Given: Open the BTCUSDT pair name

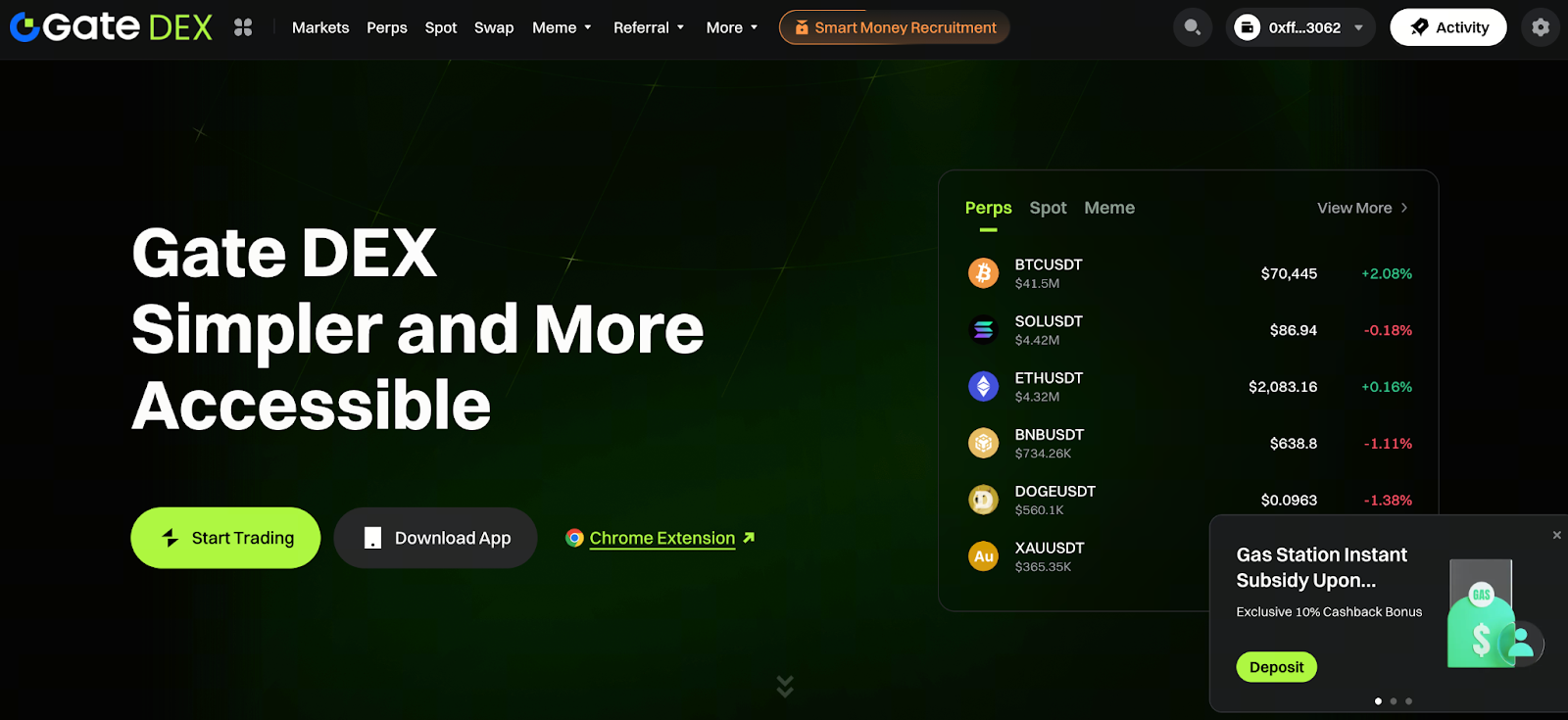Looking at the screenshot, I should 1049,264.
